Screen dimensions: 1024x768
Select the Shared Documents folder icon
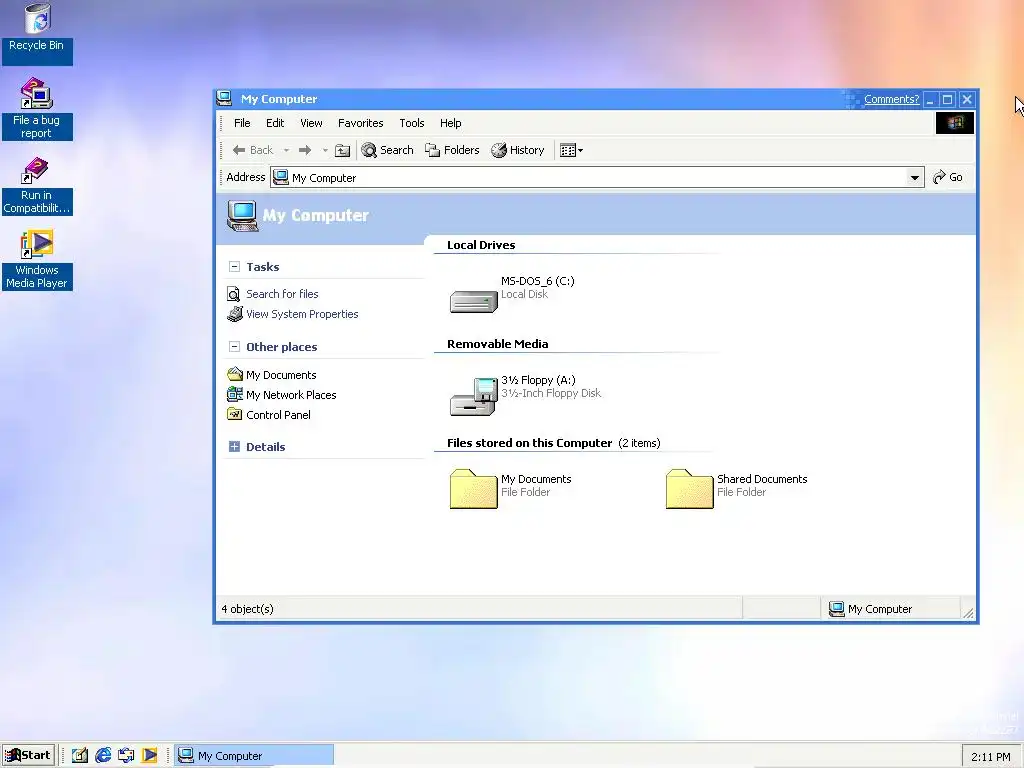click(x=690, y=489)
